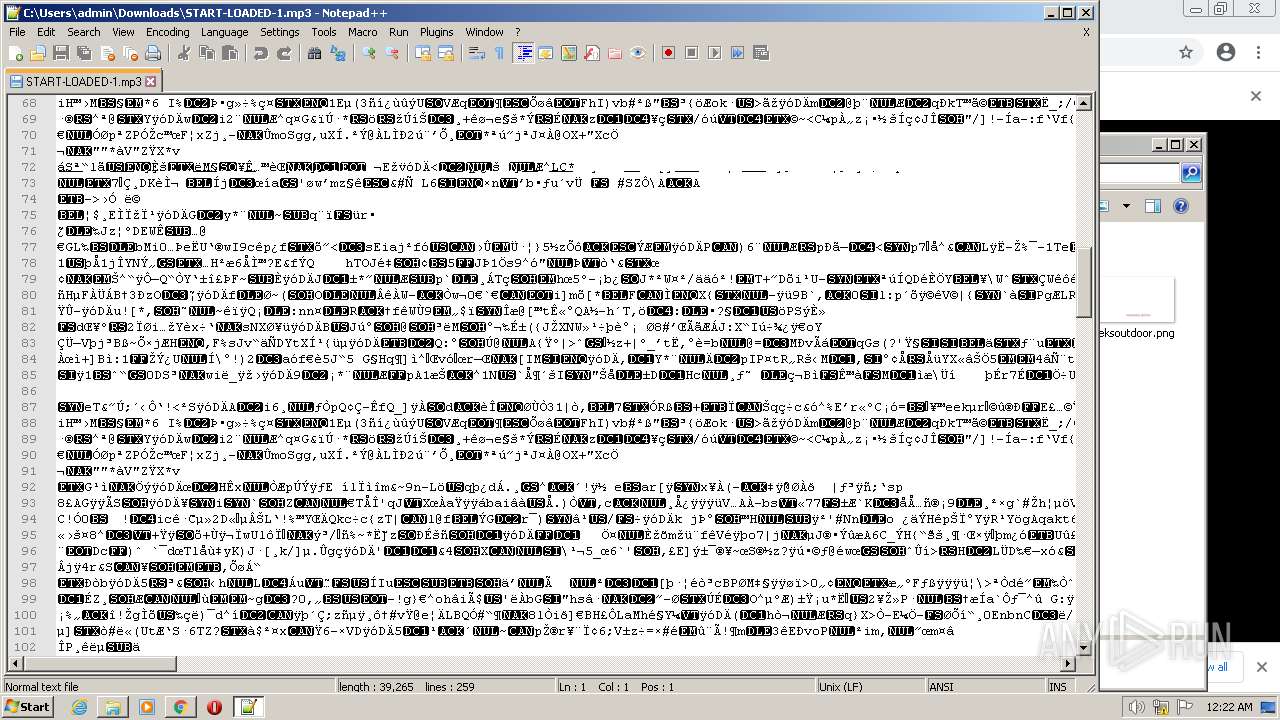Click the horizontal scrollbar right arrow
The width and height of the screenshot is (1280, 720).
(1068, 664)
